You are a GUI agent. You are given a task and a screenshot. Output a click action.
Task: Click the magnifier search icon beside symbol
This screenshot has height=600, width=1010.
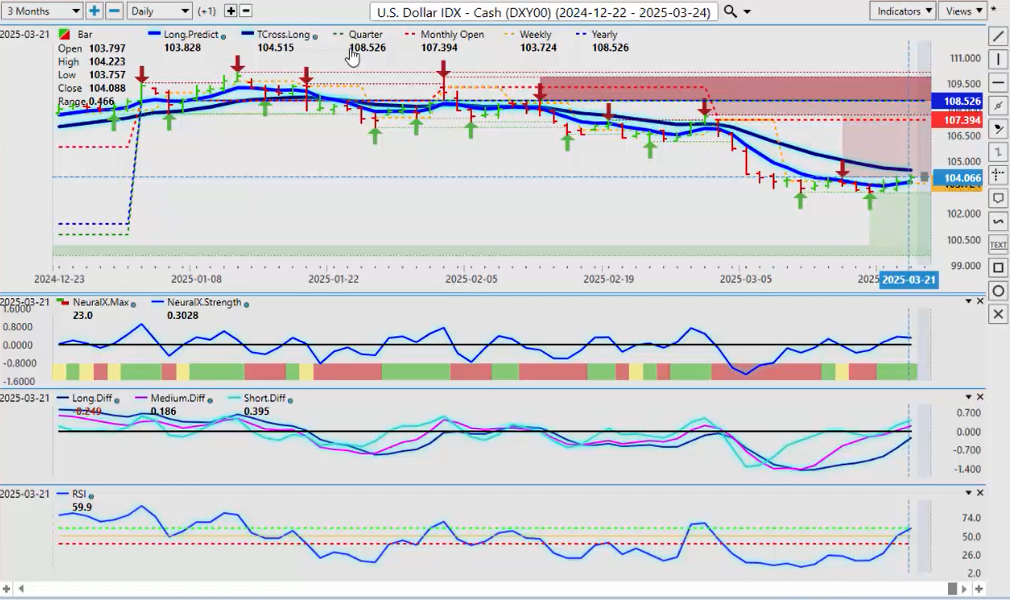(x=731, y=11)
